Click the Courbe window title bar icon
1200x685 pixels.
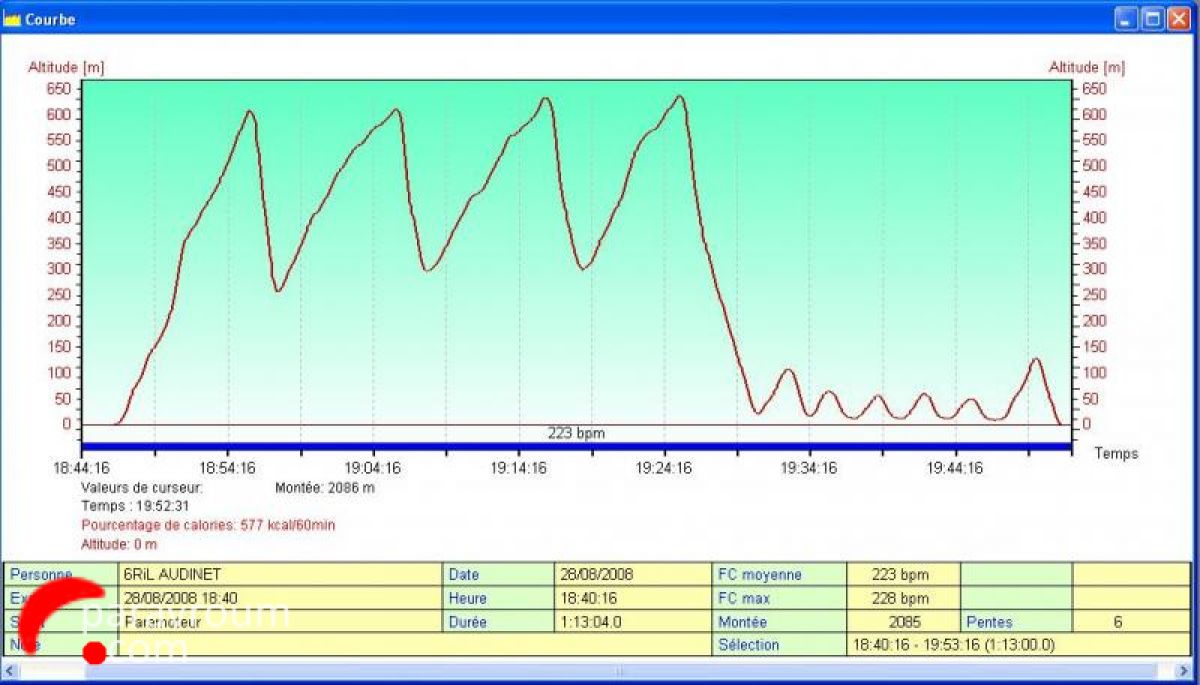pos(12,19)
